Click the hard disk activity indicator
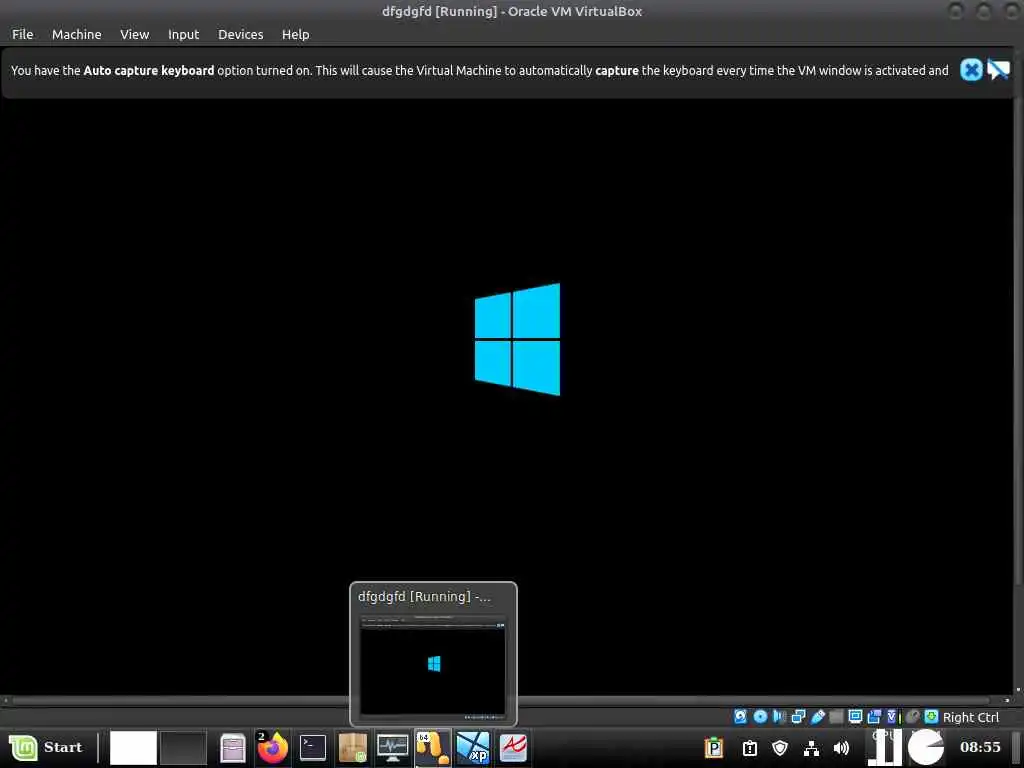 tap(741, 717)
